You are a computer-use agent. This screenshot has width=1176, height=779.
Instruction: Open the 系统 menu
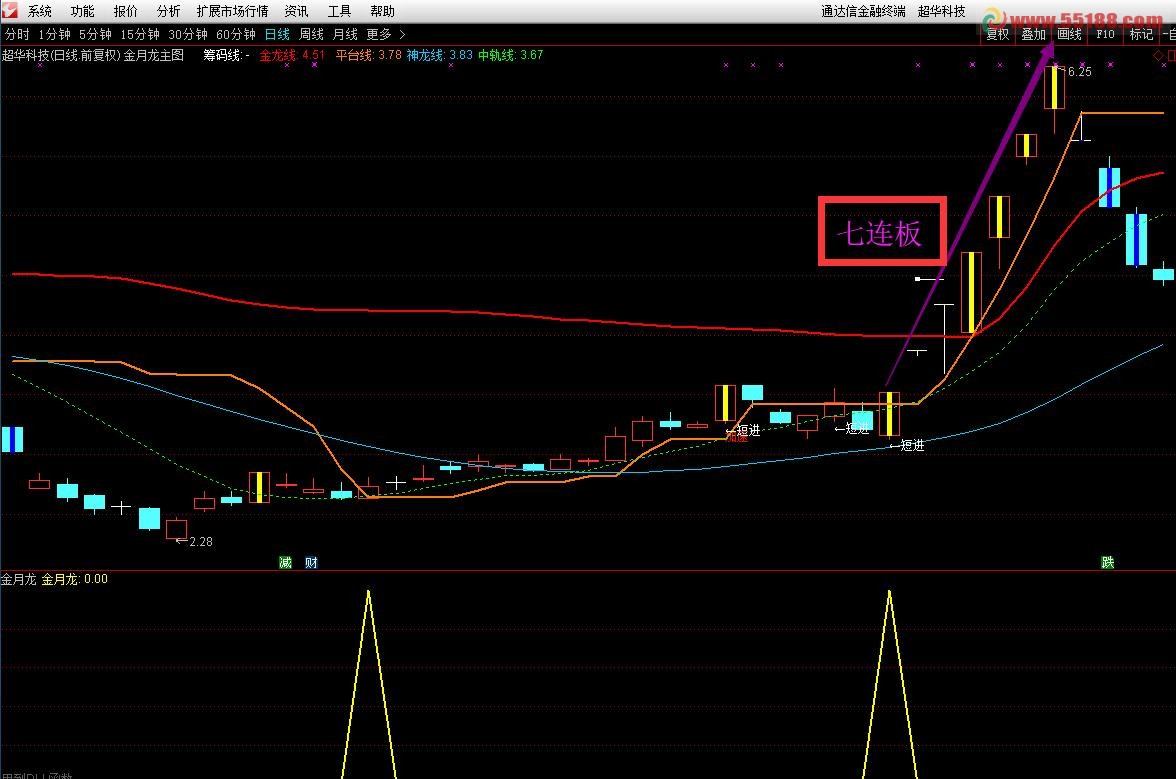click(x=40, y=11)
